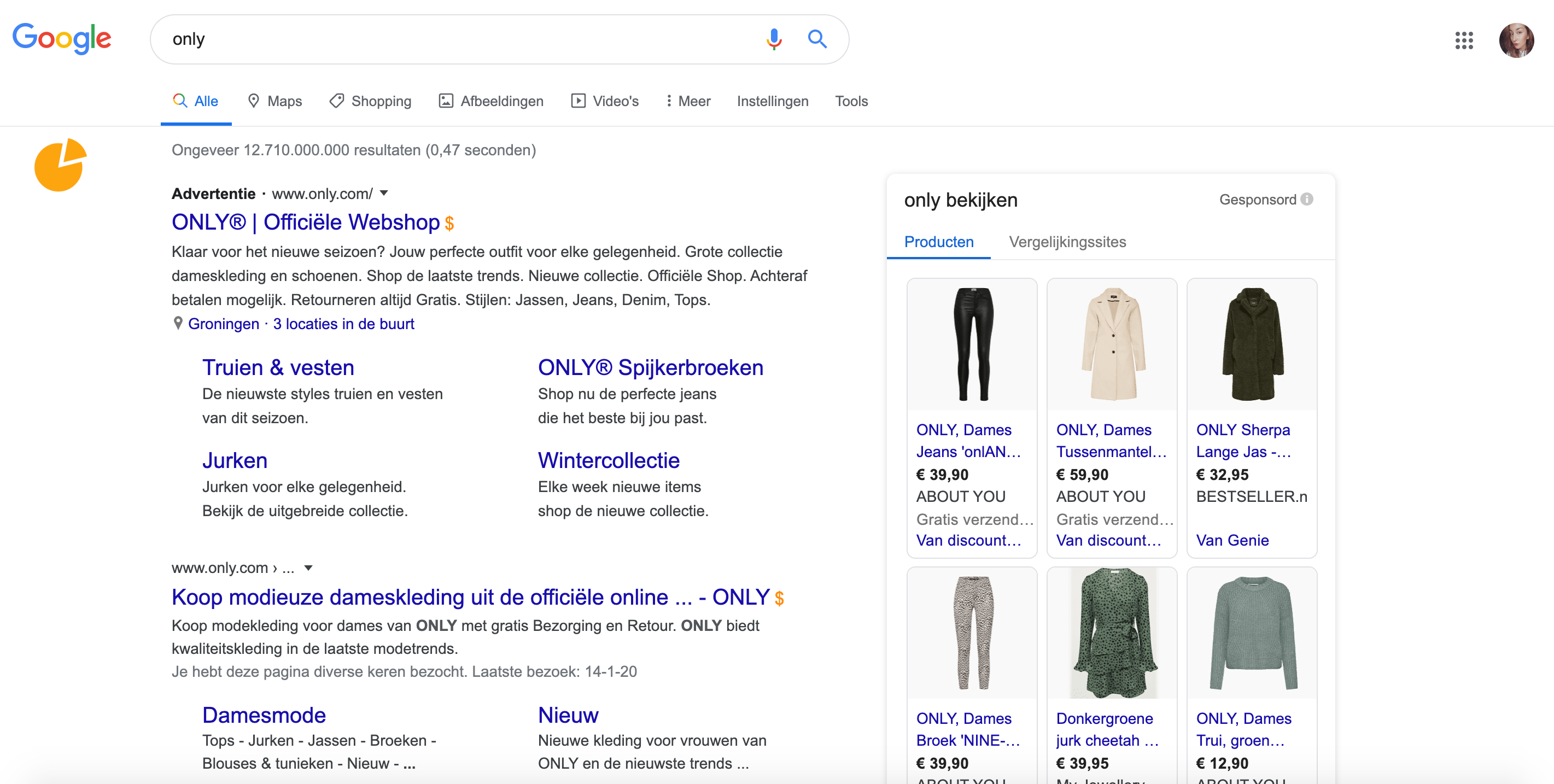Open the Meer search options menu
This screenshot has height=784, width=1554.
pos(688,101)
